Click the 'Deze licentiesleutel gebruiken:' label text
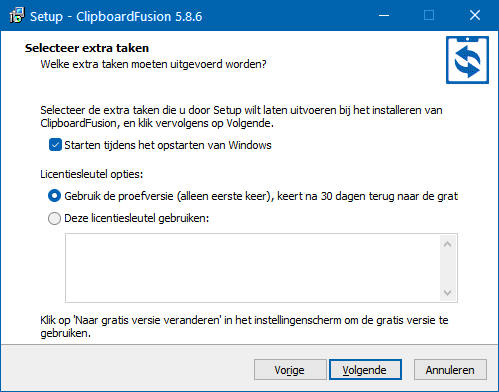 [137, 218]
